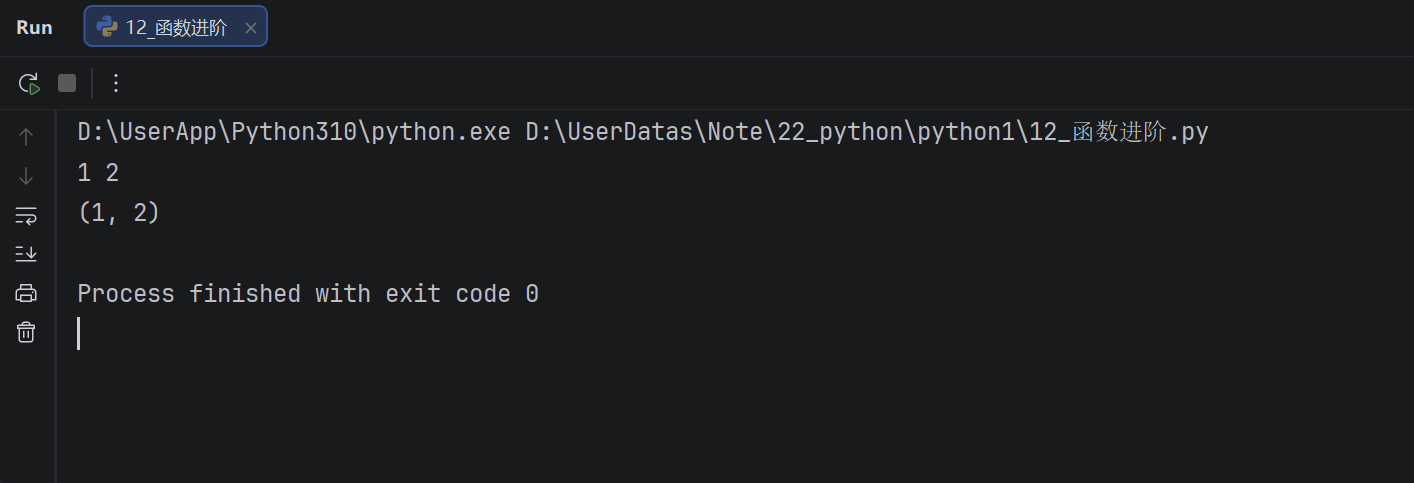Open the three-dot more options menu
The image size is (1414, 483).
(x=116, y=83)
